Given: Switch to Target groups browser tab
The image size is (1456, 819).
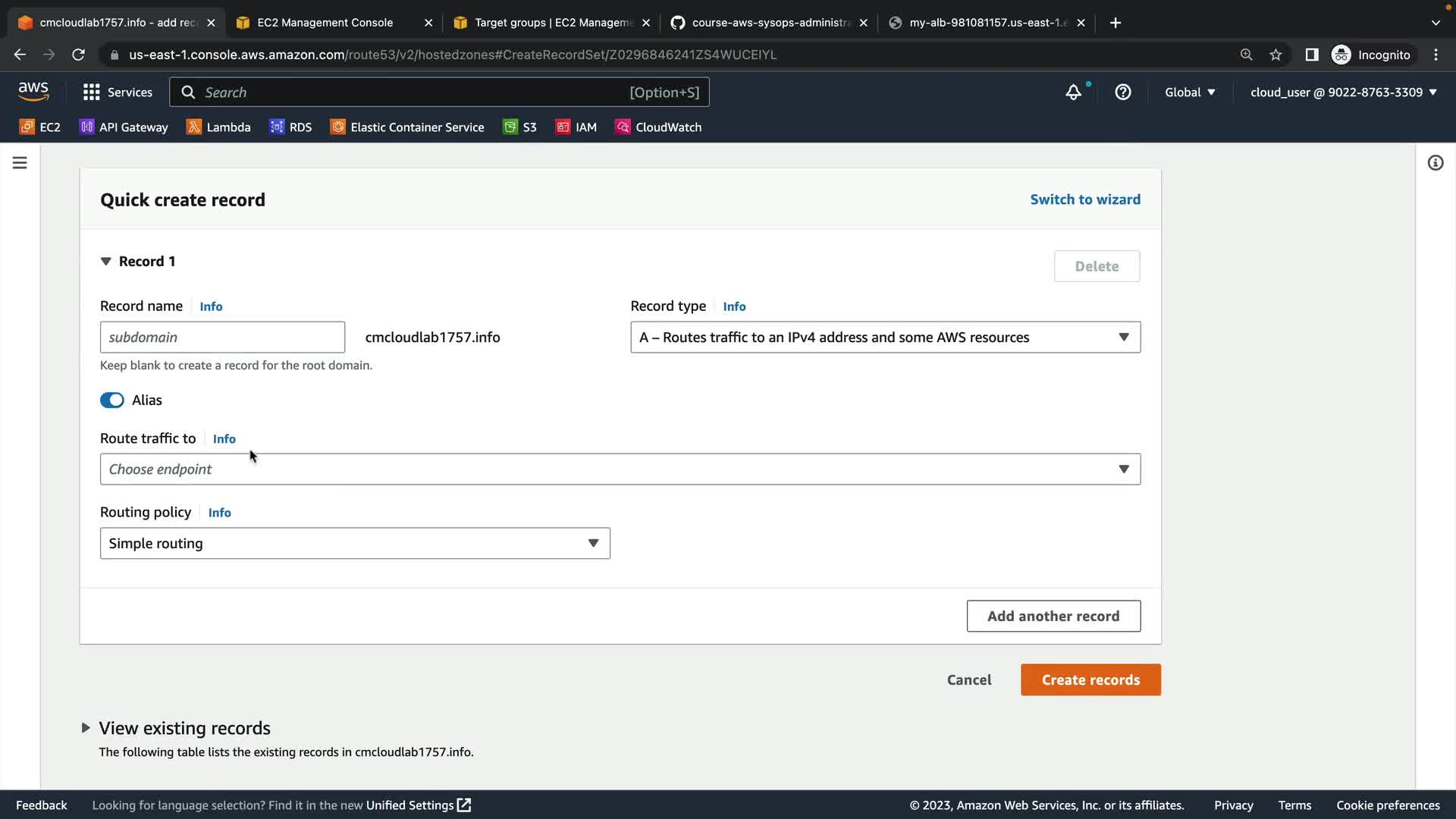Looking at the screenshot, I should click(552, 23).
